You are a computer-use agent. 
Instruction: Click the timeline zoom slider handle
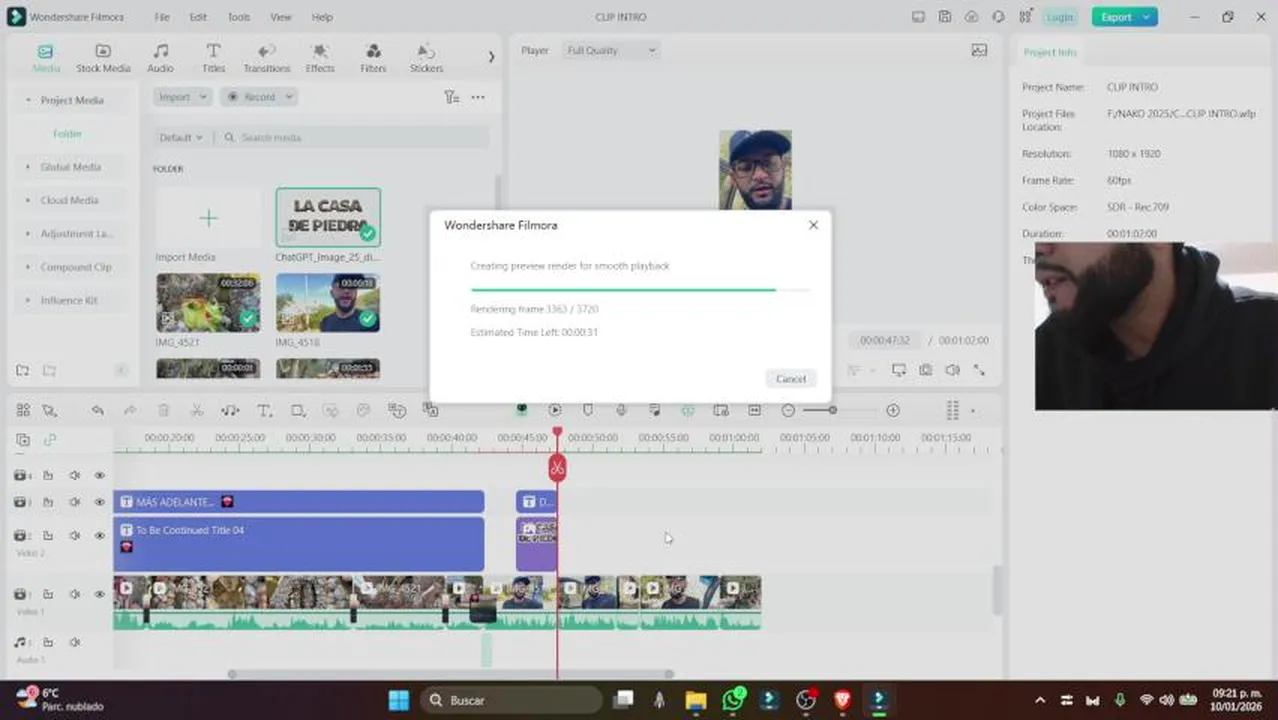(x=832, y=410)
